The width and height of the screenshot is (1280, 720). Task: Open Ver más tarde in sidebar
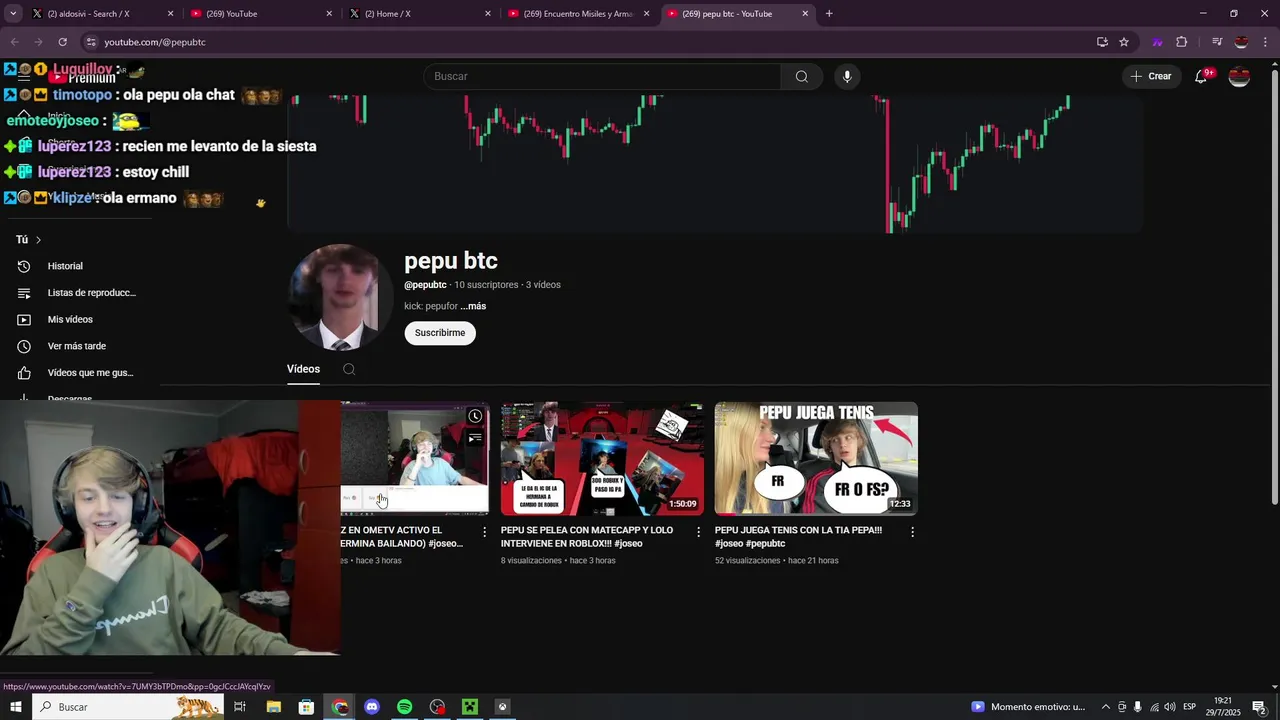(76, 346)
